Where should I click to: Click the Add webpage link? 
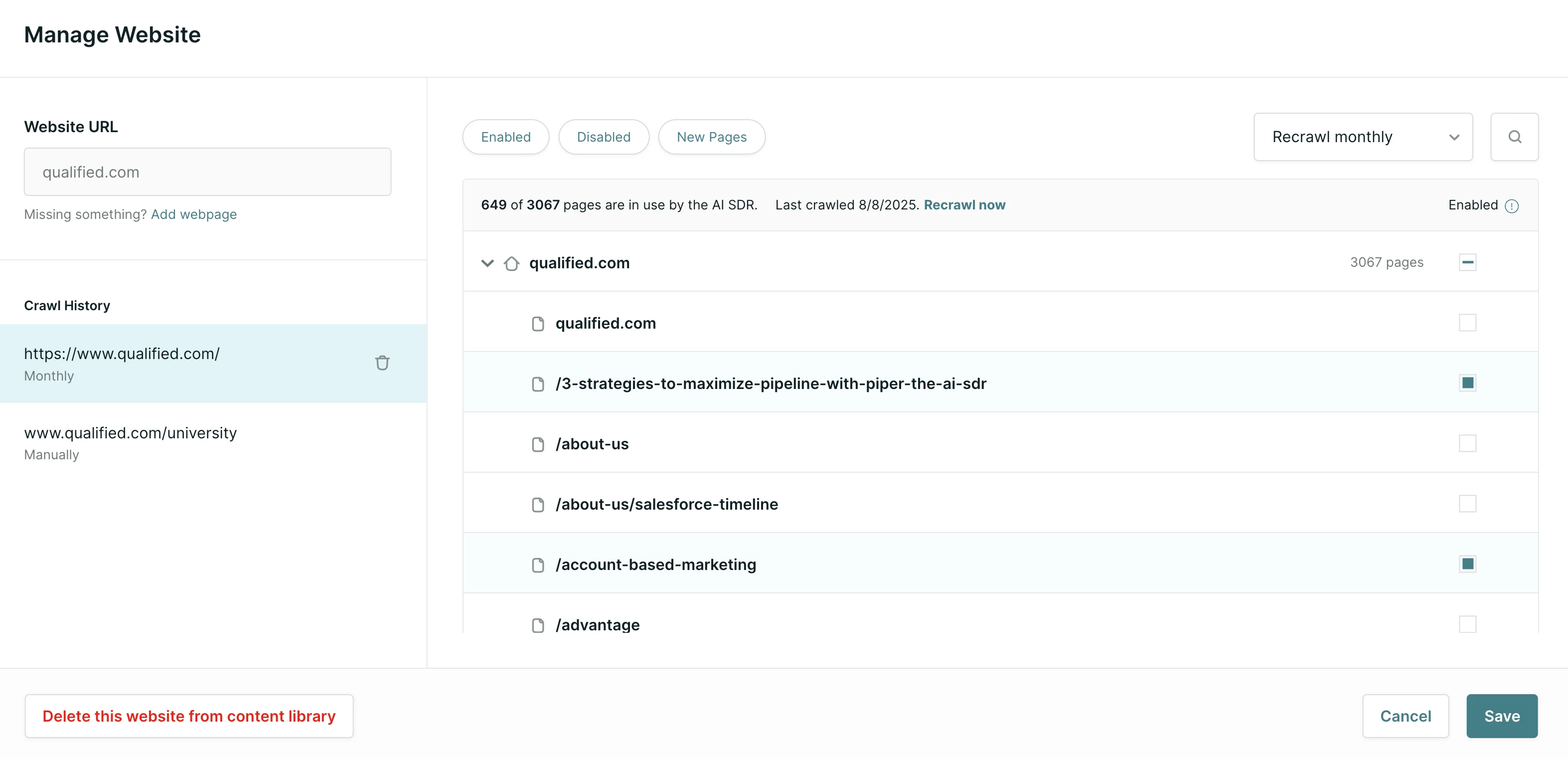click(x=193, y=214)
